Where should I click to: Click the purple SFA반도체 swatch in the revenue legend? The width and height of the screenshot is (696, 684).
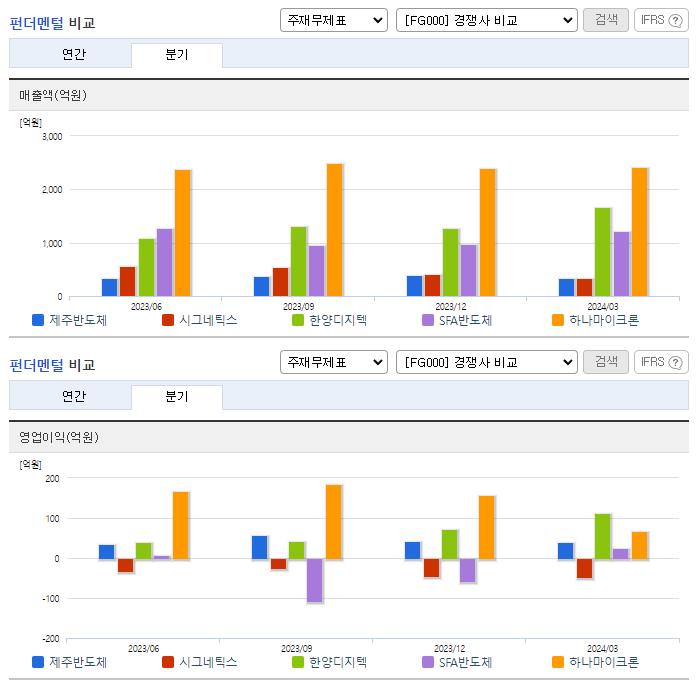[428, 320]
